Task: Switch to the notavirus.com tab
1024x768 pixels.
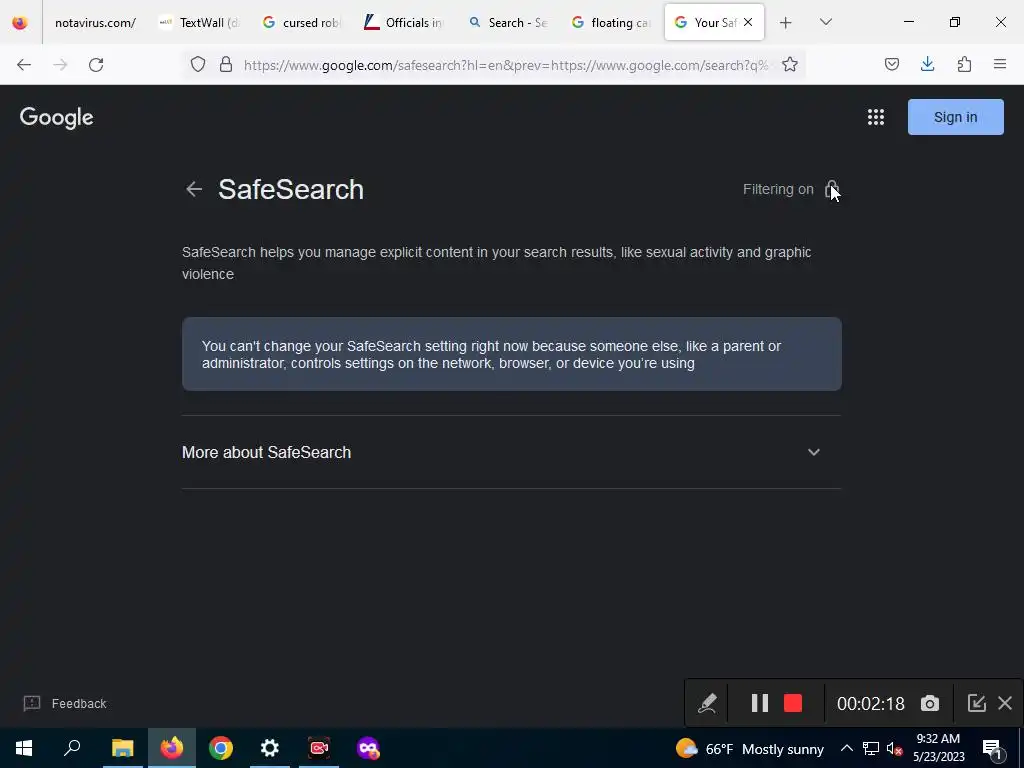Action: coord(95,23)
